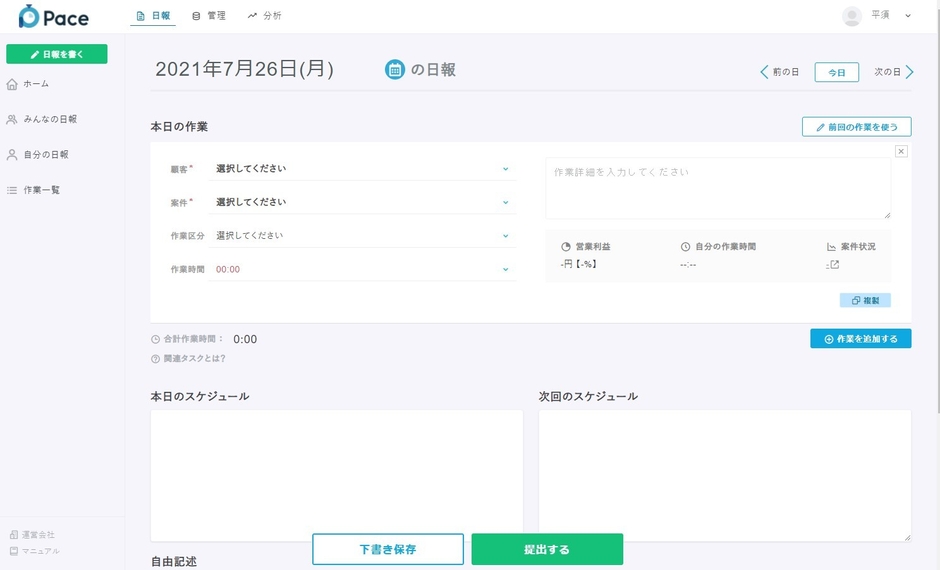
Task: Expand the 平須 user menu chevron
Action: [x=908, y=16]
